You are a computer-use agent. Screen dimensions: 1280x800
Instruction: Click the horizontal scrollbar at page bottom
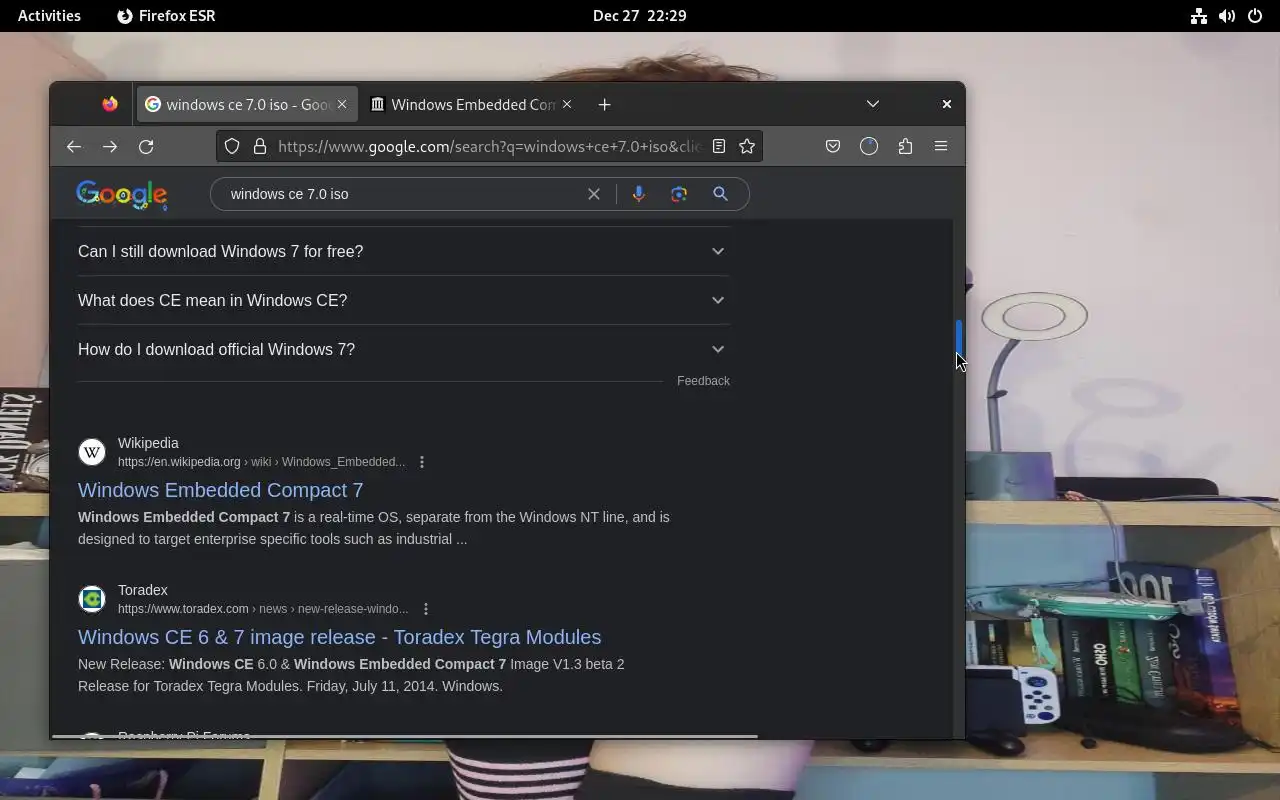(x=405, y=737)
